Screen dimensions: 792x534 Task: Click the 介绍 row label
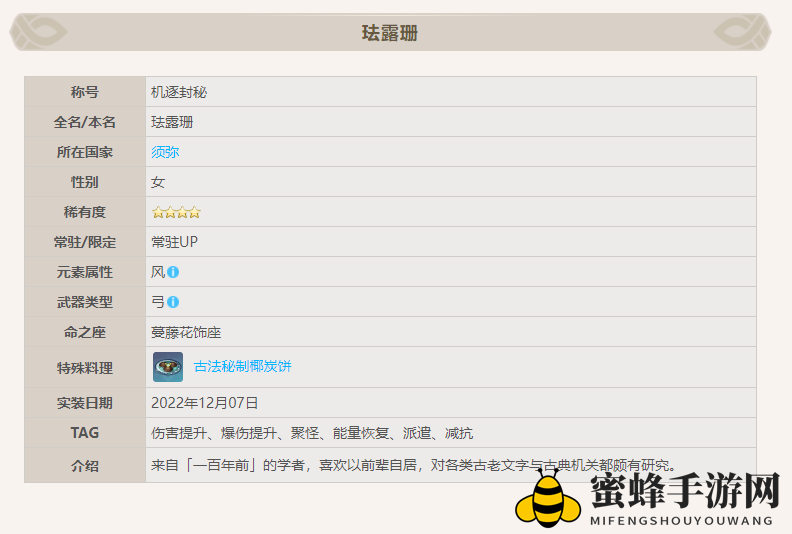point(85,466)
